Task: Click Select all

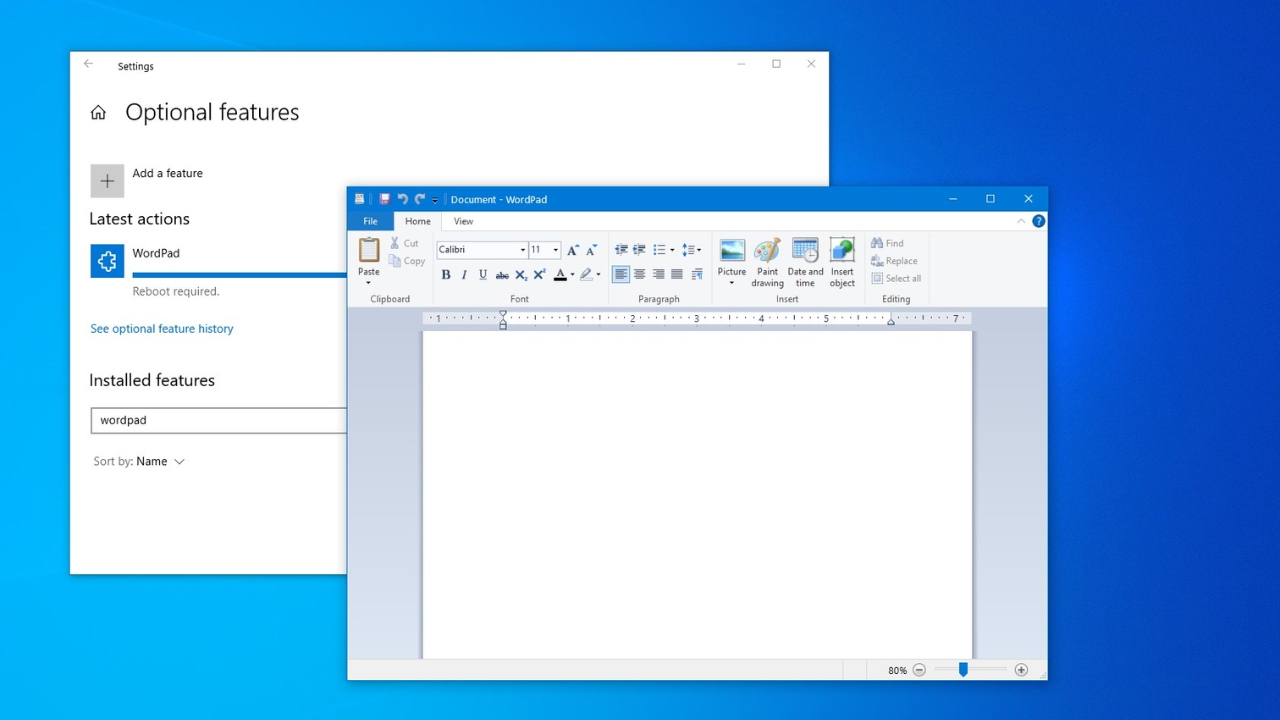Action: pos(896,279)
